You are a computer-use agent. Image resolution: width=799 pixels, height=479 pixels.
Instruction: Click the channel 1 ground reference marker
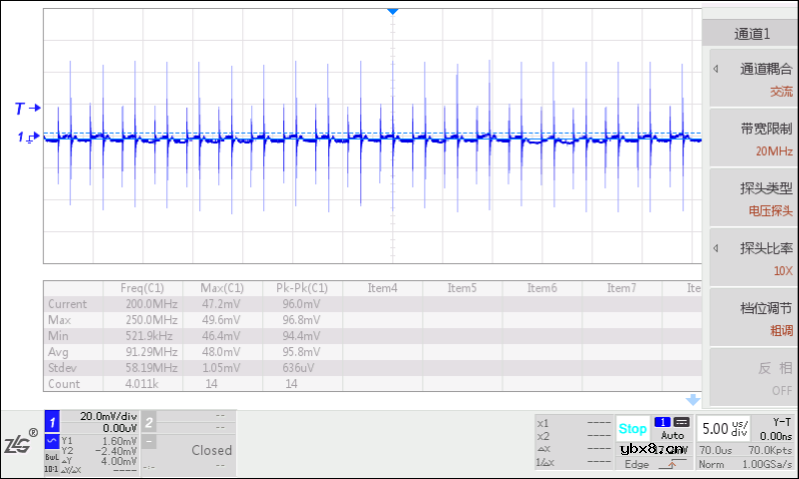27,139
